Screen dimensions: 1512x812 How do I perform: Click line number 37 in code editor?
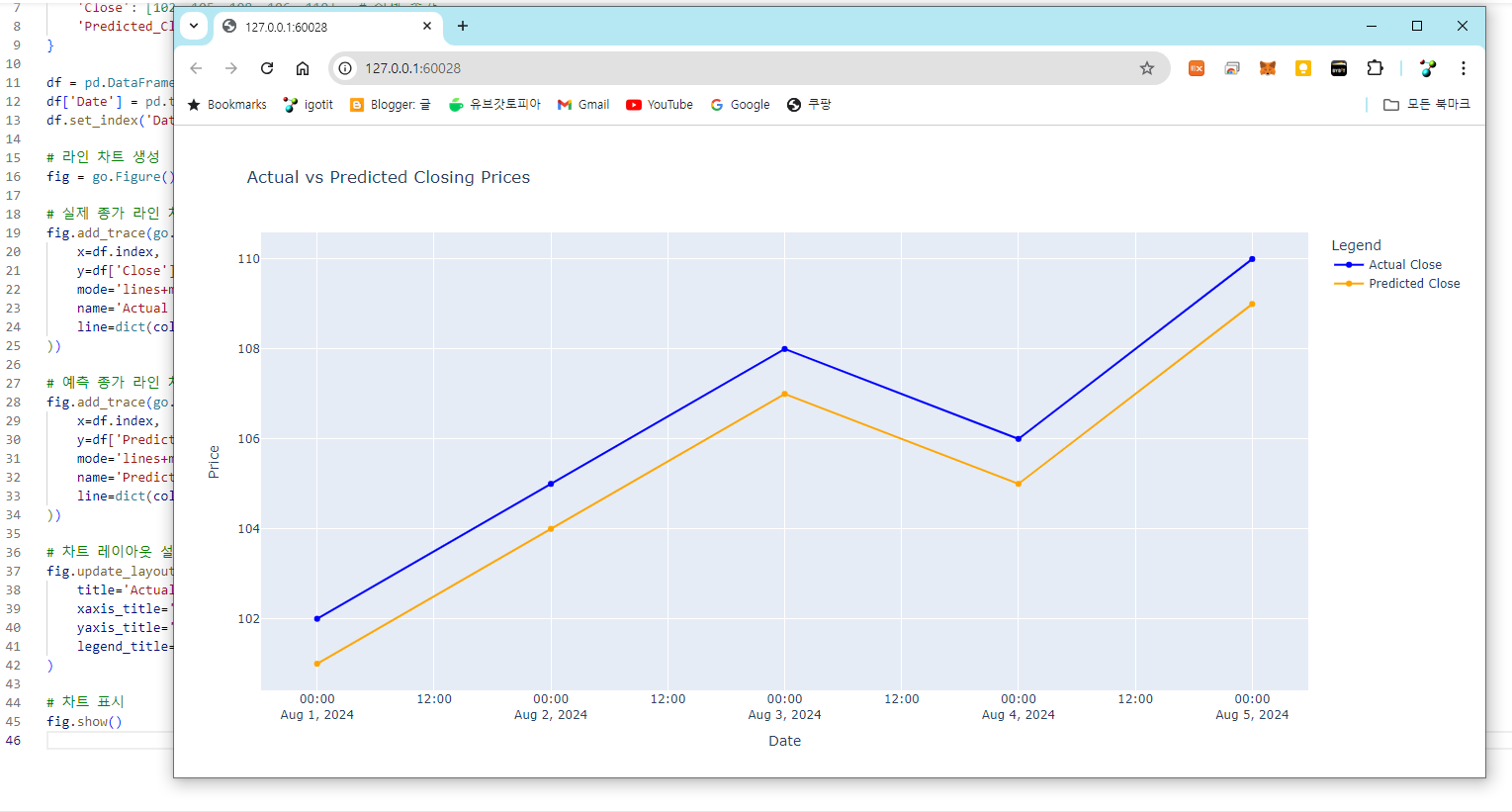pos(13,572)
